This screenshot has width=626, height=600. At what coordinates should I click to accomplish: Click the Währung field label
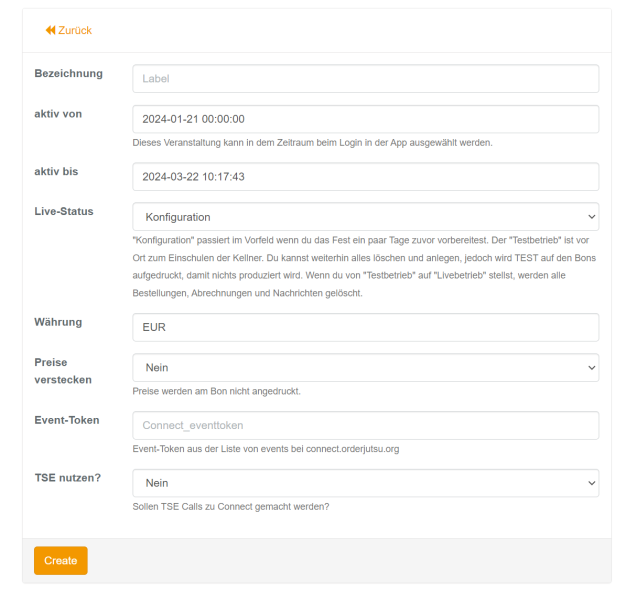[58, 322]
